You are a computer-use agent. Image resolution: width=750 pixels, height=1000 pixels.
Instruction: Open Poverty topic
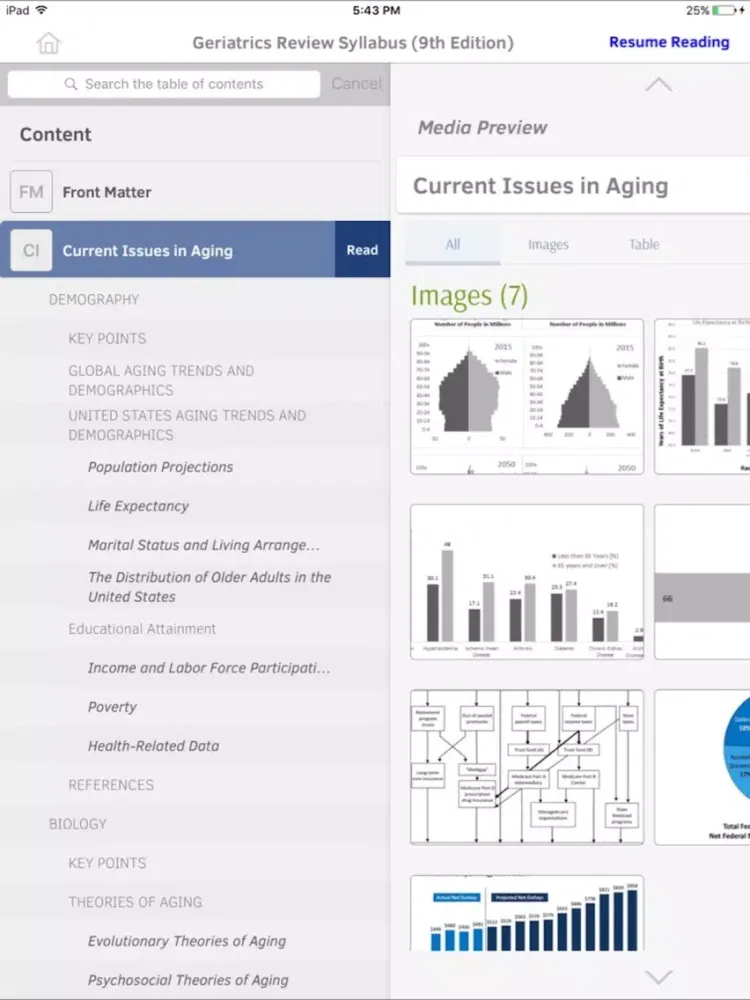tap(112, 707)
